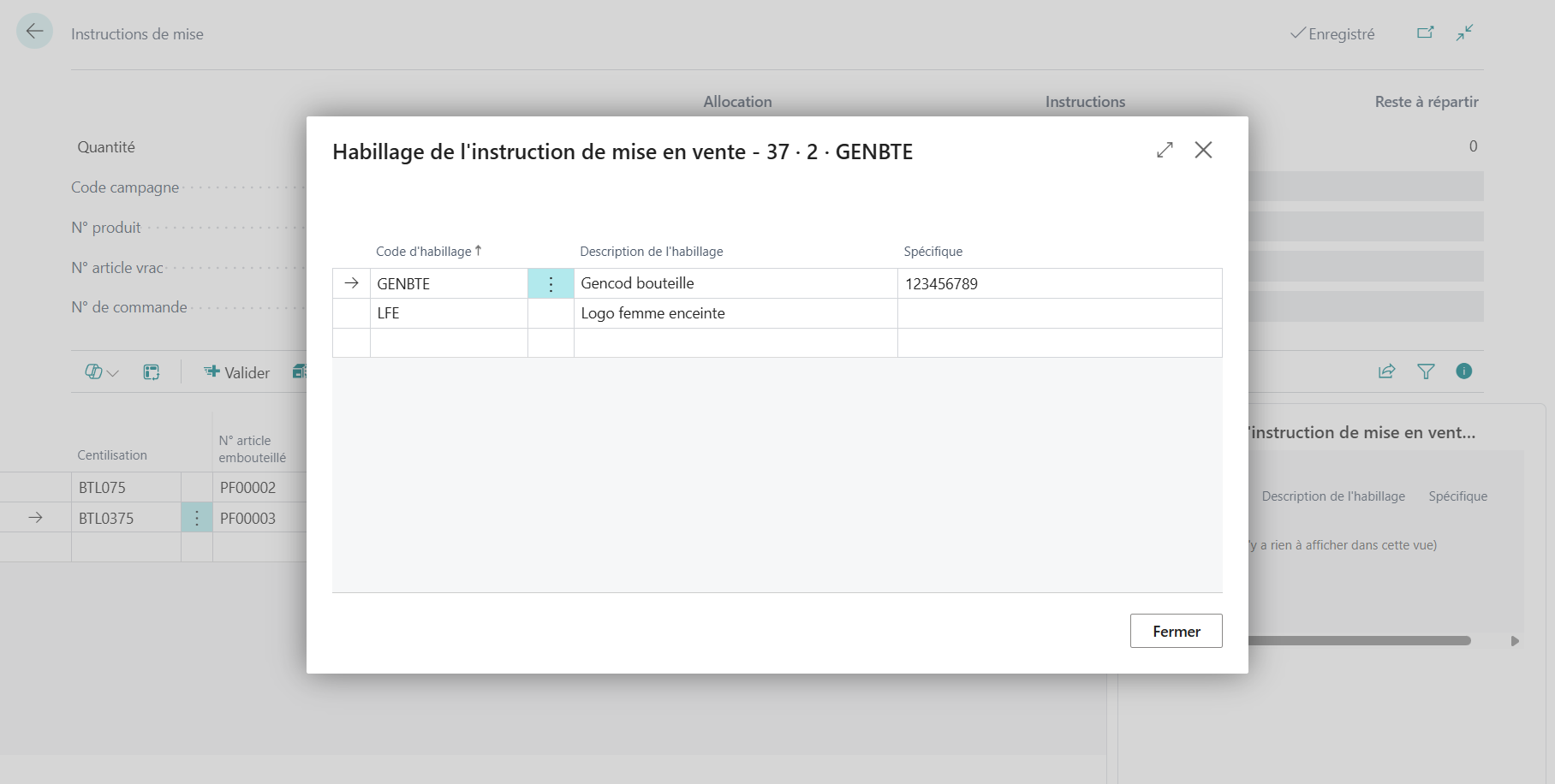Screen dimensions: 1555x784
Task: Sort by Code d'habillage column header
Action: point(429,251)
